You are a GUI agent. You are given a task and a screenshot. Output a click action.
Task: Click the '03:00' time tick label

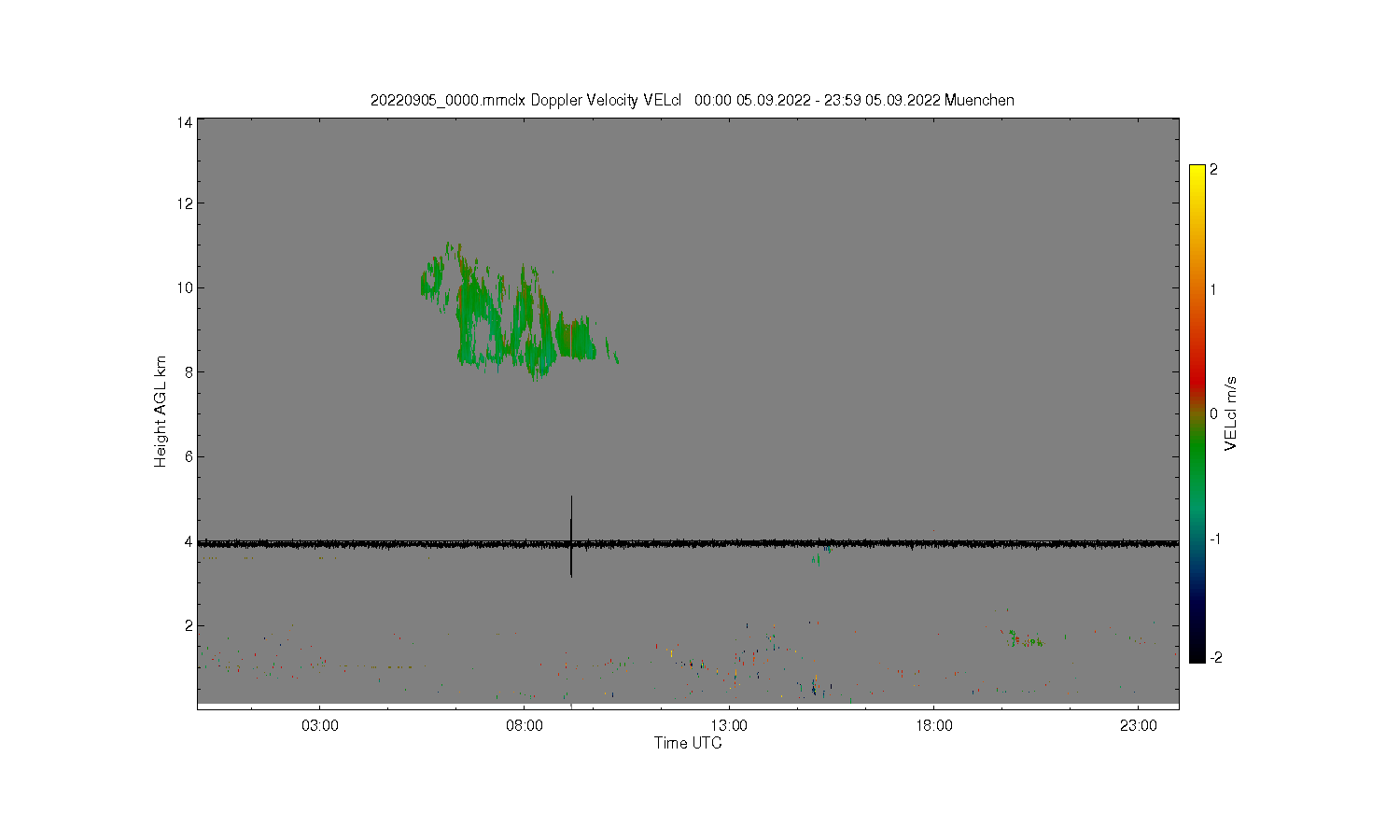click(320, 725)
